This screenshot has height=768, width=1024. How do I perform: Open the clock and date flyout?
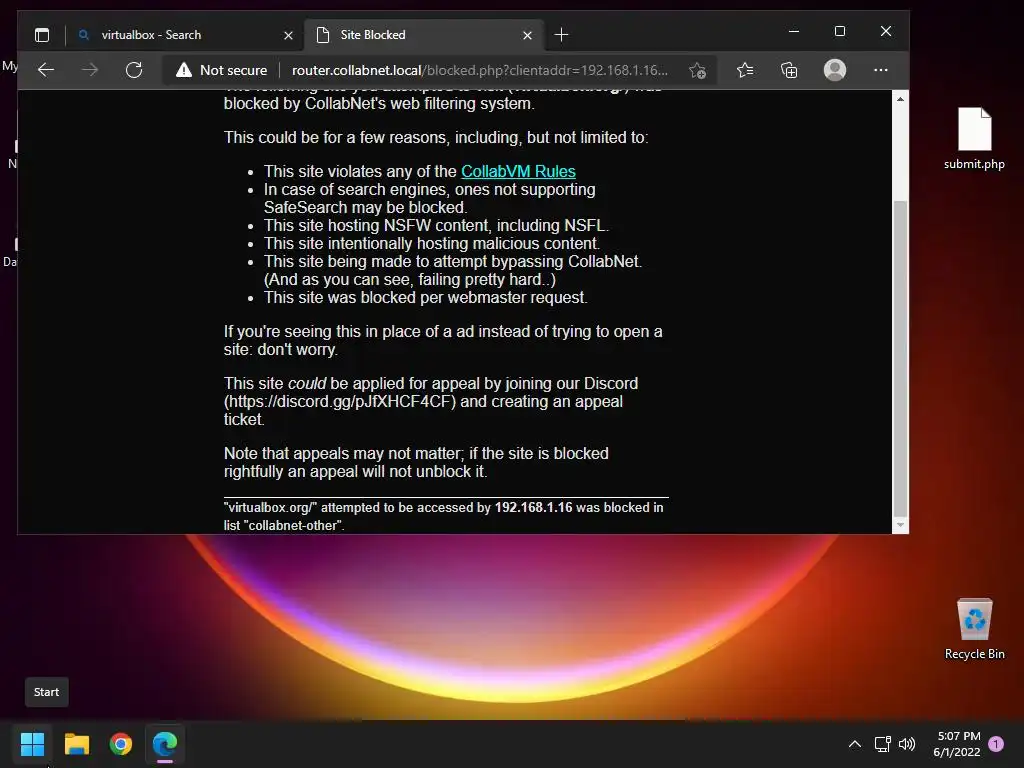coord(957,744)
